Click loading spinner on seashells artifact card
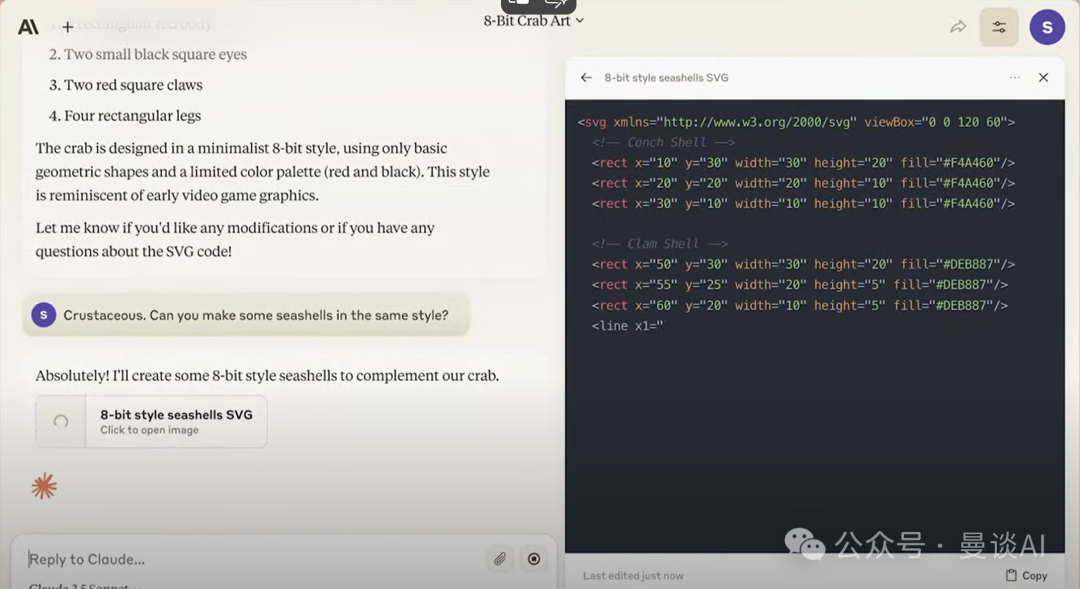The width and height of the screenshot is (1080, 589). (x=61, y=421)
